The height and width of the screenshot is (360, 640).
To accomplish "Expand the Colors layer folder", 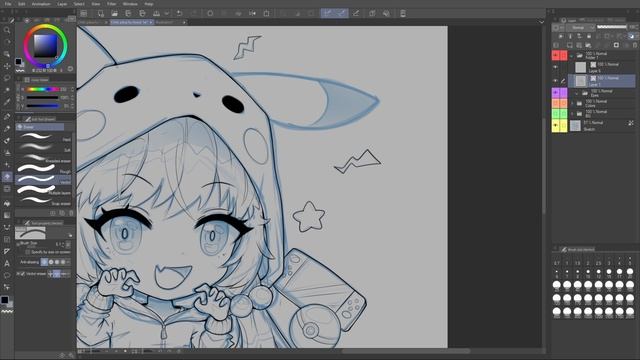I will click(572, 103).
